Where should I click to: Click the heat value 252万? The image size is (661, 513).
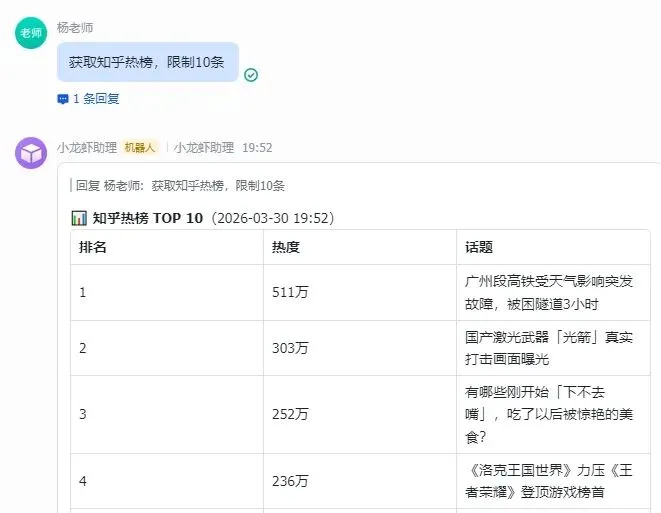coord(290,414)
